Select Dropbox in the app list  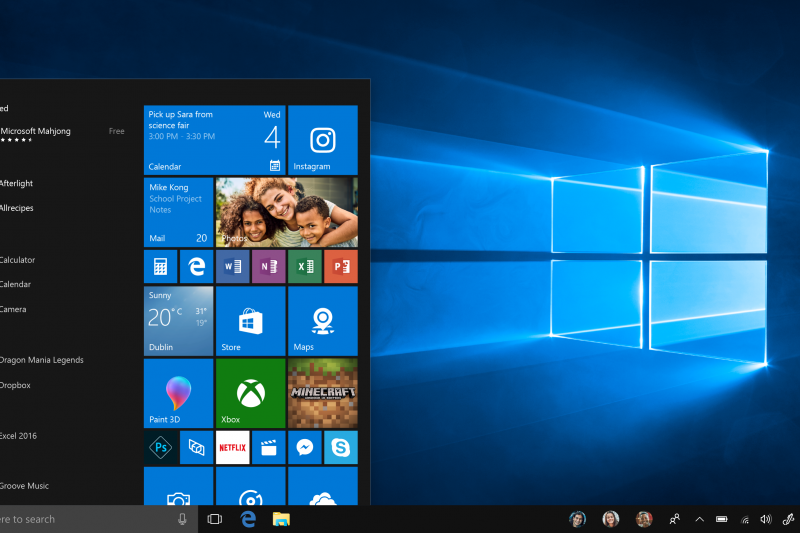pyautogui.click(x=15, y=385)
